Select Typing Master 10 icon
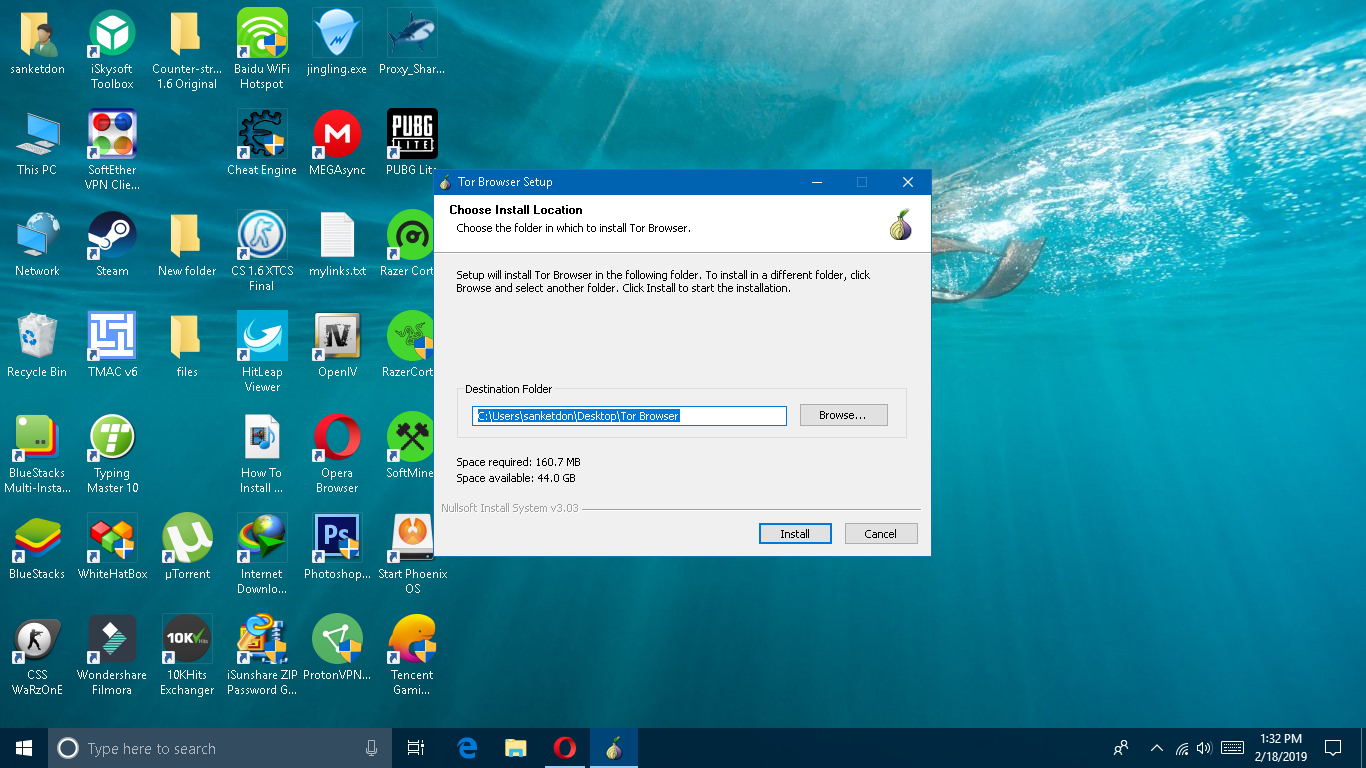1366x768 pixels. coord(112,438)
